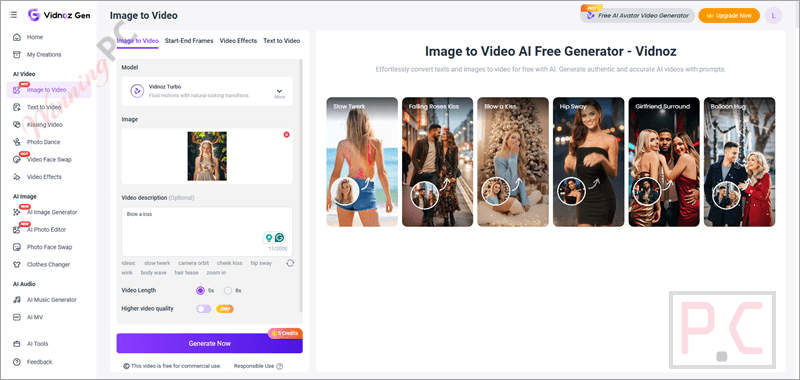The image size is (800, 380).
Task: Open the Girlfriend Surround example card
Action: coord(664,162)
